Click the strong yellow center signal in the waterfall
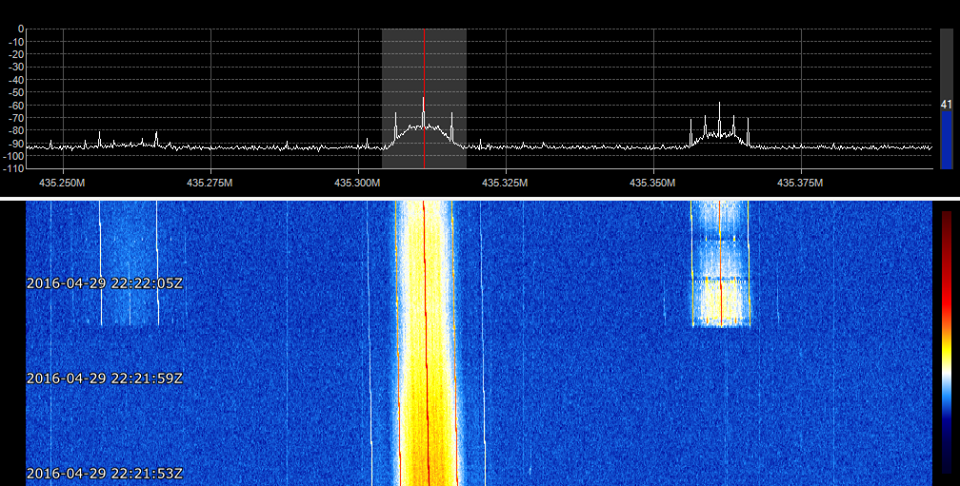 tap(426, 343)
